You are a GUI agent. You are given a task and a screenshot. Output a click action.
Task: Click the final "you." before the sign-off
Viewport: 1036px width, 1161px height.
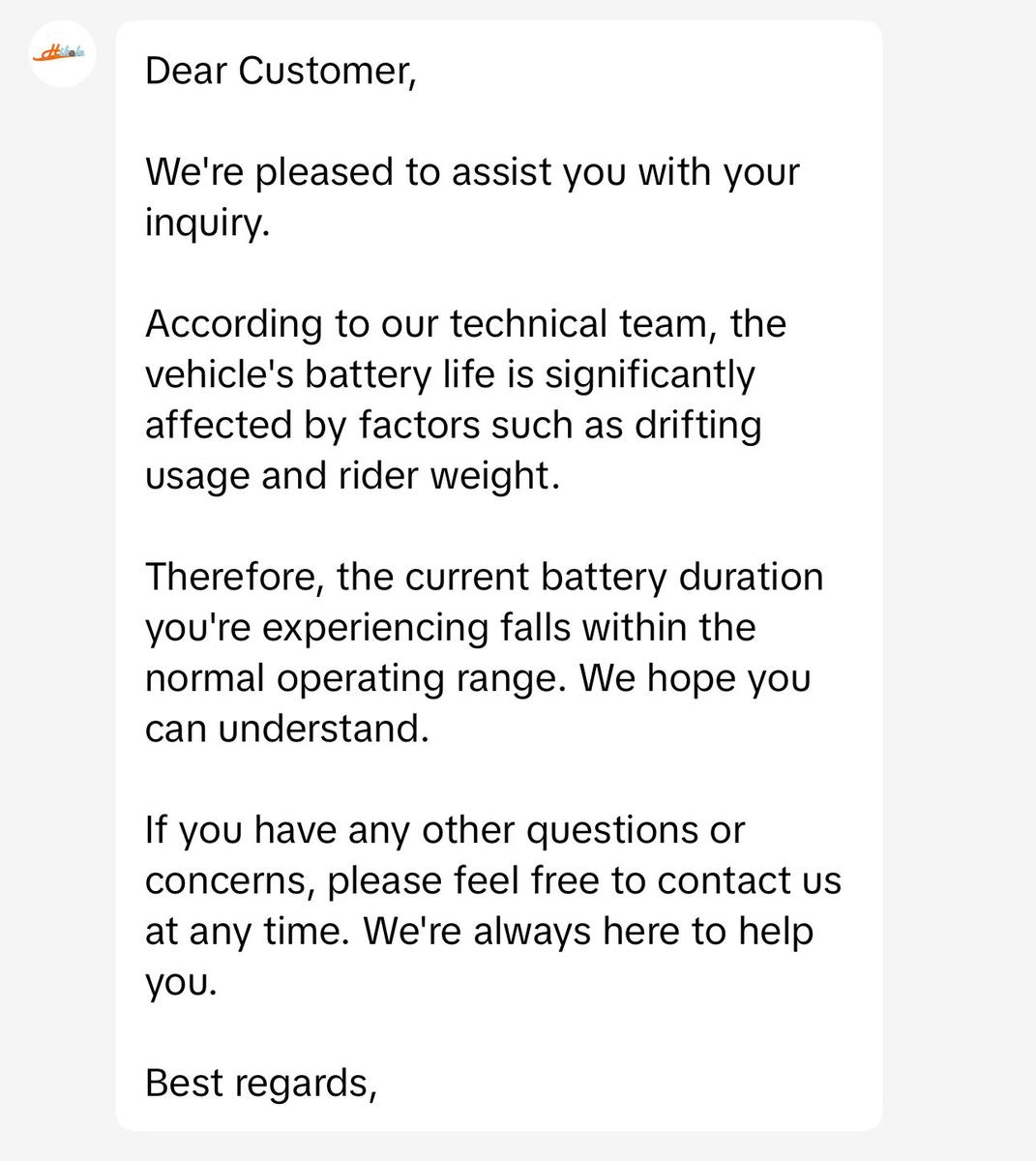pyautogui.click(x=181, y=982)
